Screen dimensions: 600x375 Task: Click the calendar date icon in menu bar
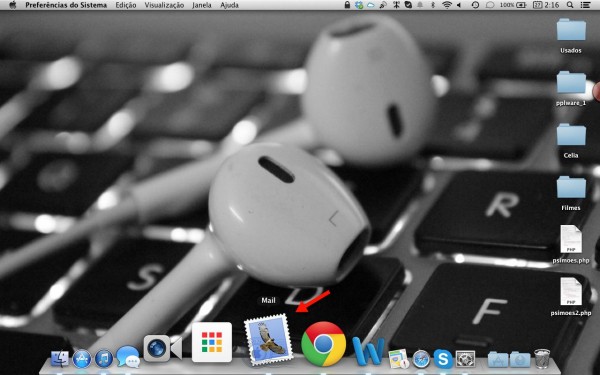point(537,5)
